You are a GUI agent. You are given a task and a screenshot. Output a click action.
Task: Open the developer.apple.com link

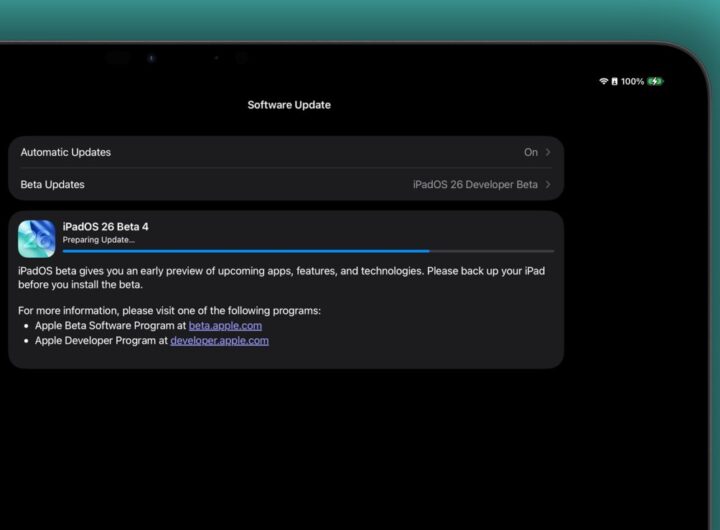[x=219, y=341]
